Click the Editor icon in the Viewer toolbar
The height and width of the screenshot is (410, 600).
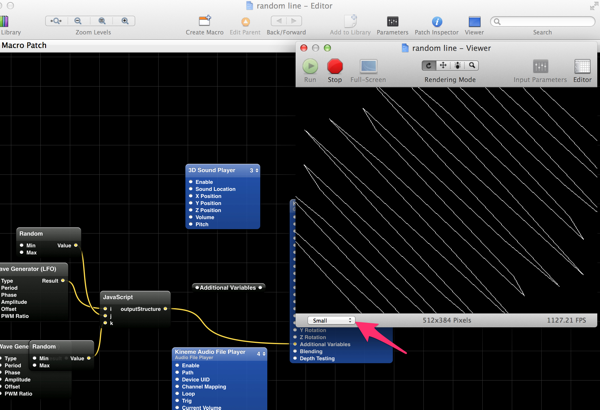(x=582, y=67)
